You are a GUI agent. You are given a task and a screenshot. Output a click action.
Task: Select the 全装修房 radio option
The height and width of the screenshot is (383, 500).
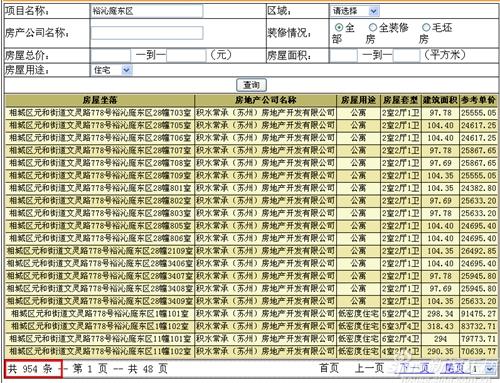tap(373, 27)
